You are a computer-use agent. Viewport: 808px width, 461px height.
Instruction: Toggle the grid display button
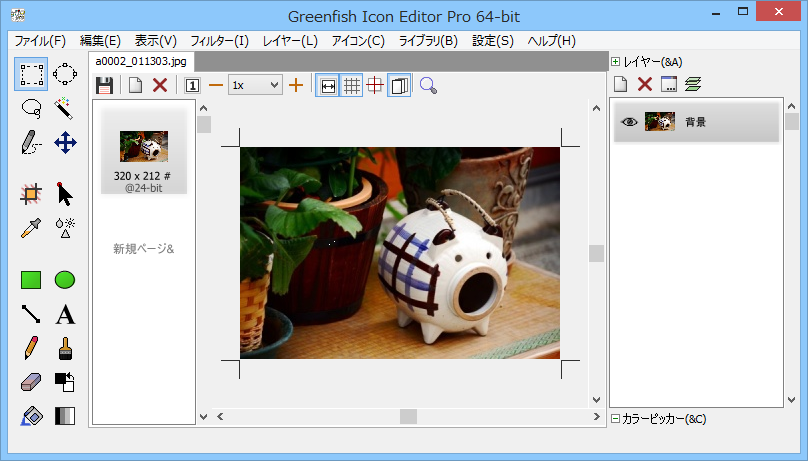coord(352,86)
